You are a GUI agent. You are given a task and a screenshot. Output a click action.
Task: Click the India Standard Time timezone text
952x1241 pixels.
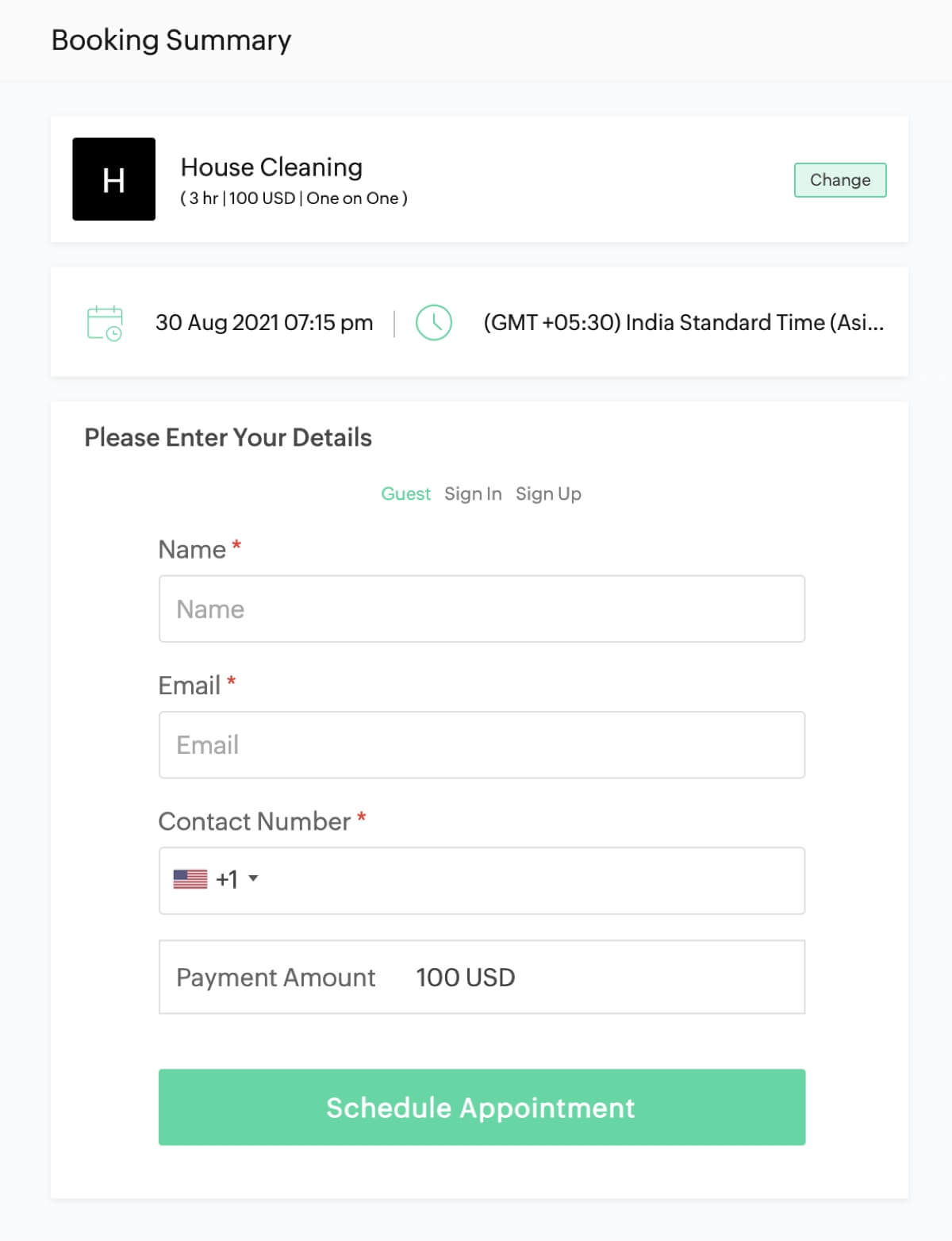(684, 323)
